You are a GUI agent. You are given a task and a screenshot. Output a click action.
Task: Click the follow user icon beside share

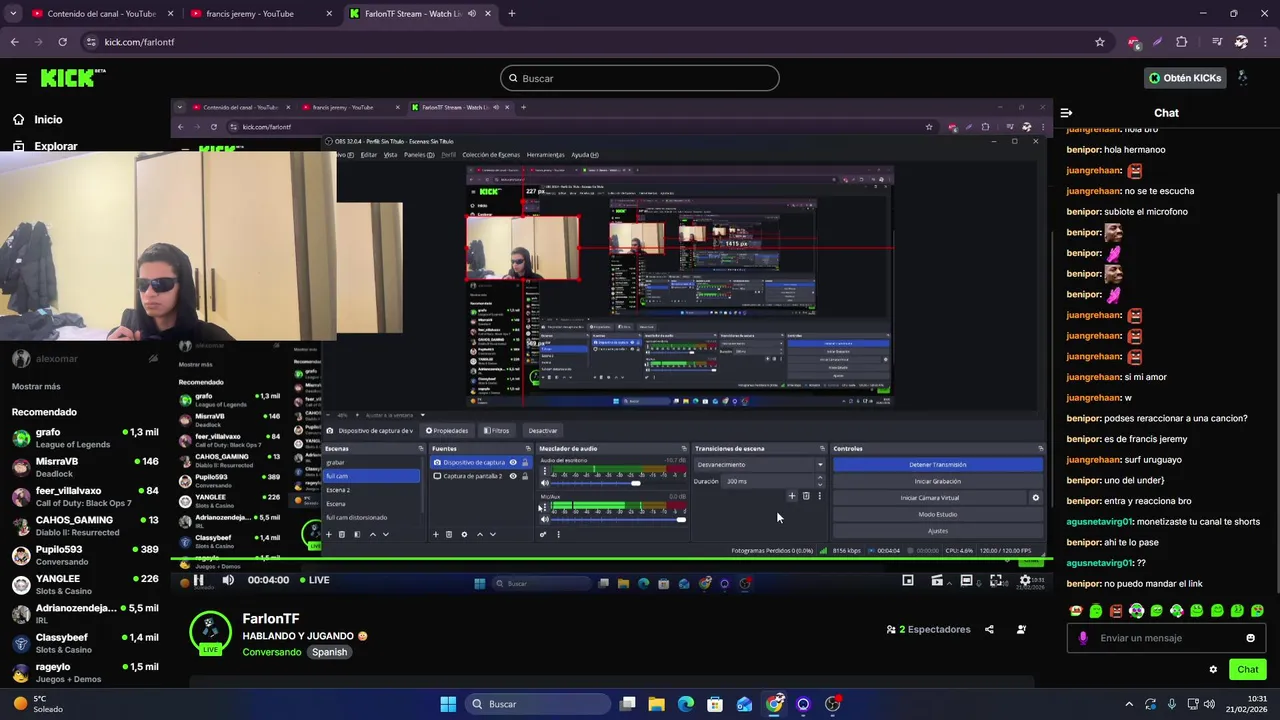pos(1021,630)
